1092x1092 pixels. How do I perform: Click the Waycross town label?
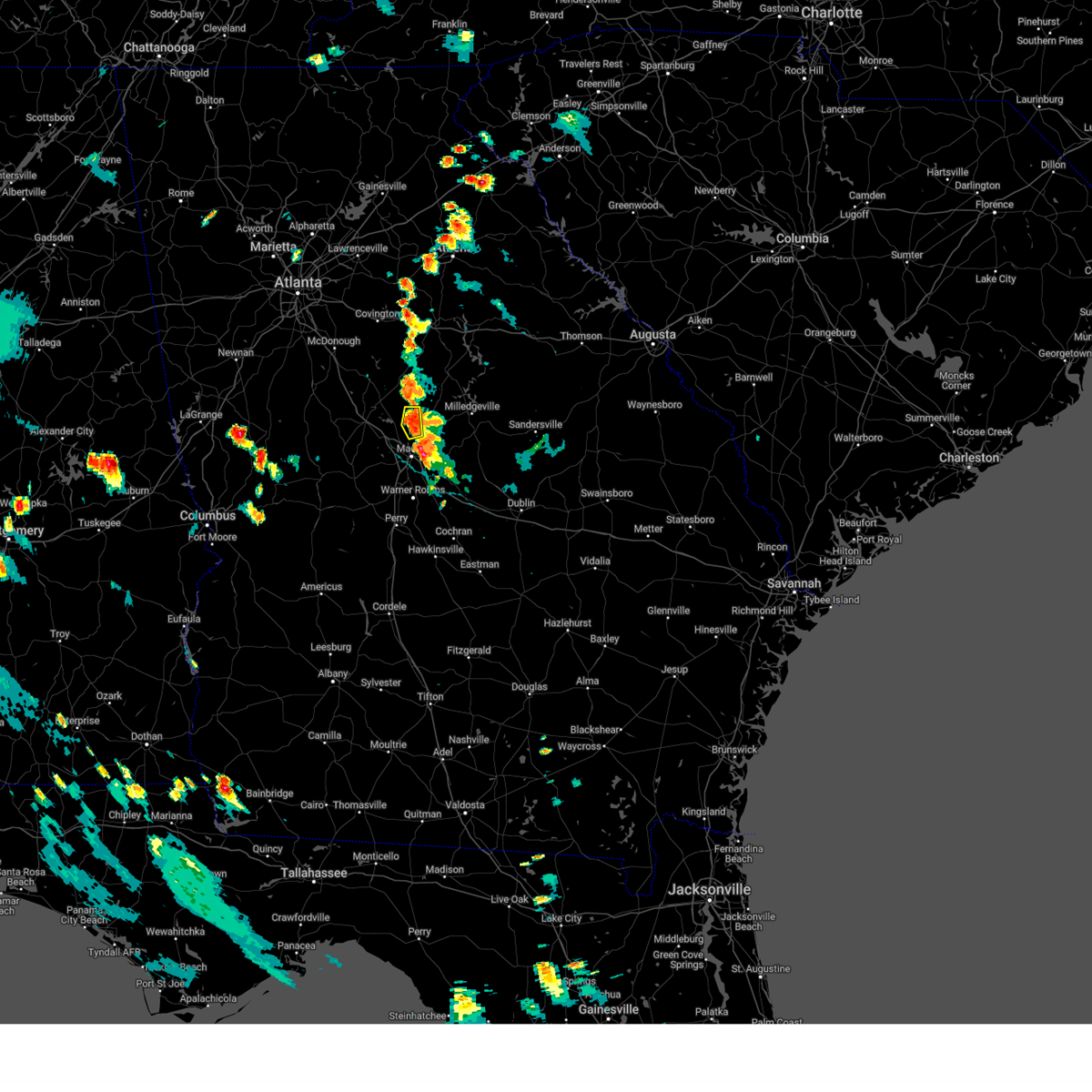[580, 747]
